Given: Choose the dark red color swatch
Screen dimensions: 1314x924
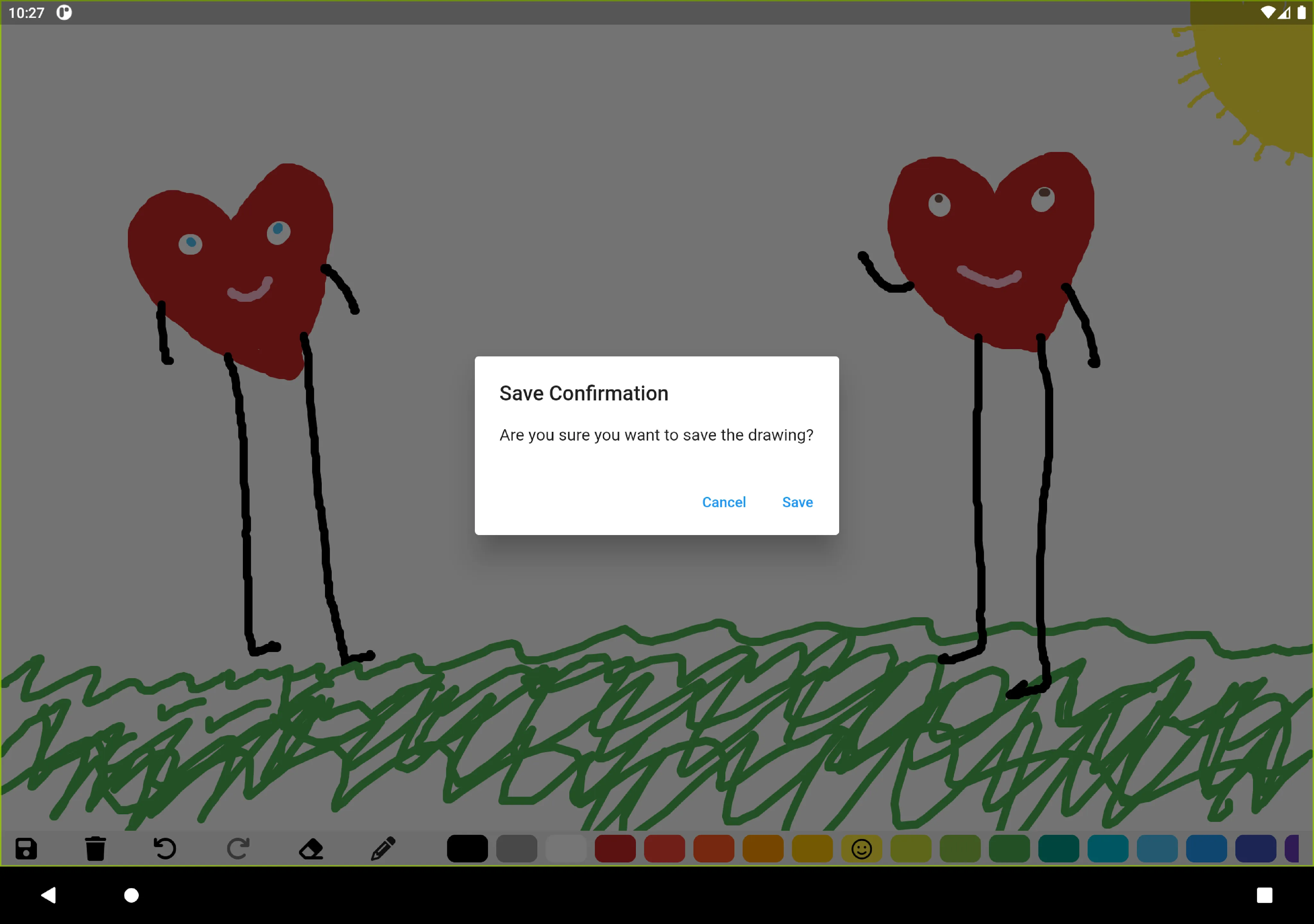Looking at the screenshot, I should tap(615, 848).
